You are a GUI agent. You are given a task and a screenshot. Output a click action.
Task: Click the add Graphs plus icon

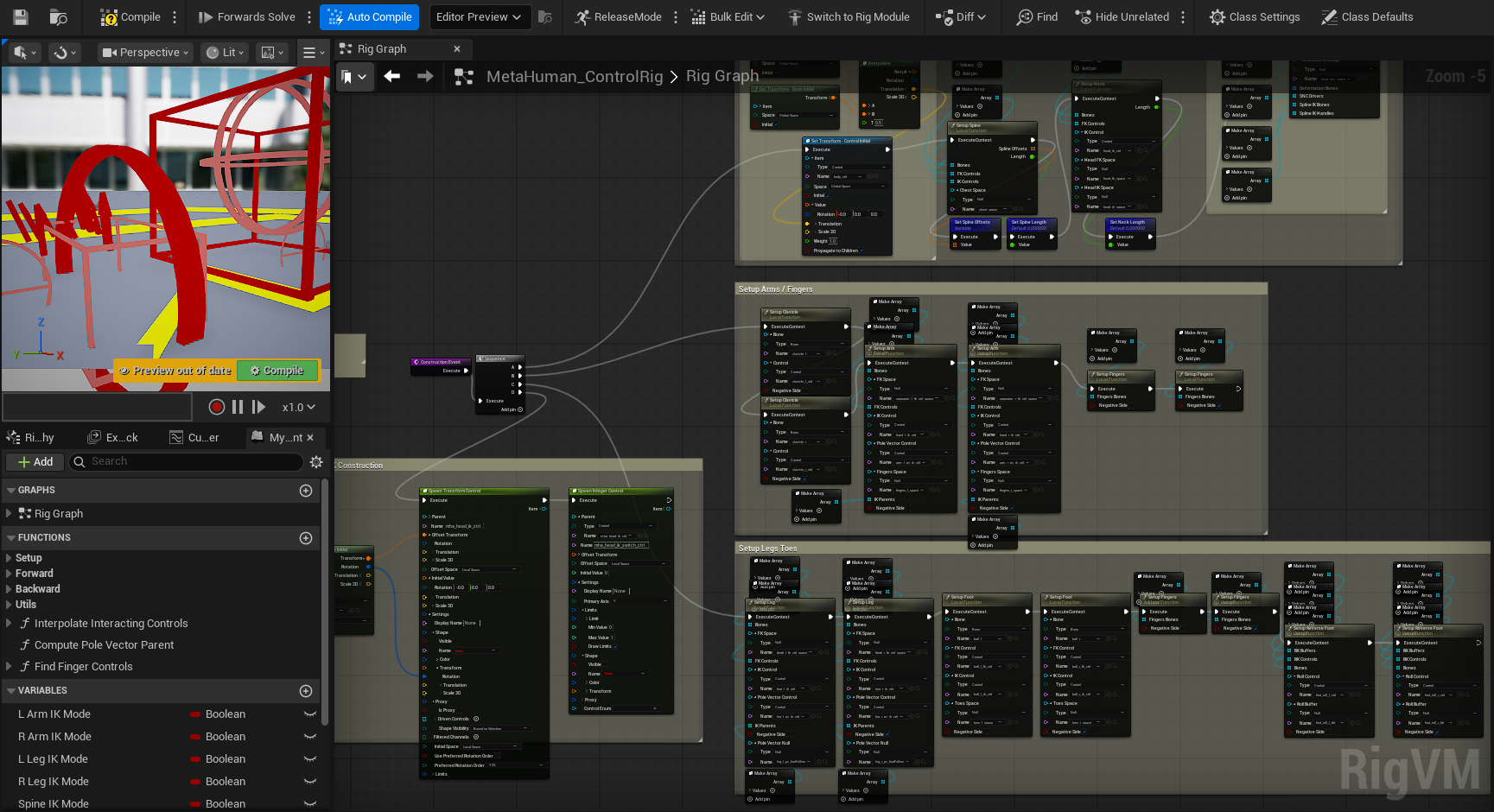(x=306, y=491)
